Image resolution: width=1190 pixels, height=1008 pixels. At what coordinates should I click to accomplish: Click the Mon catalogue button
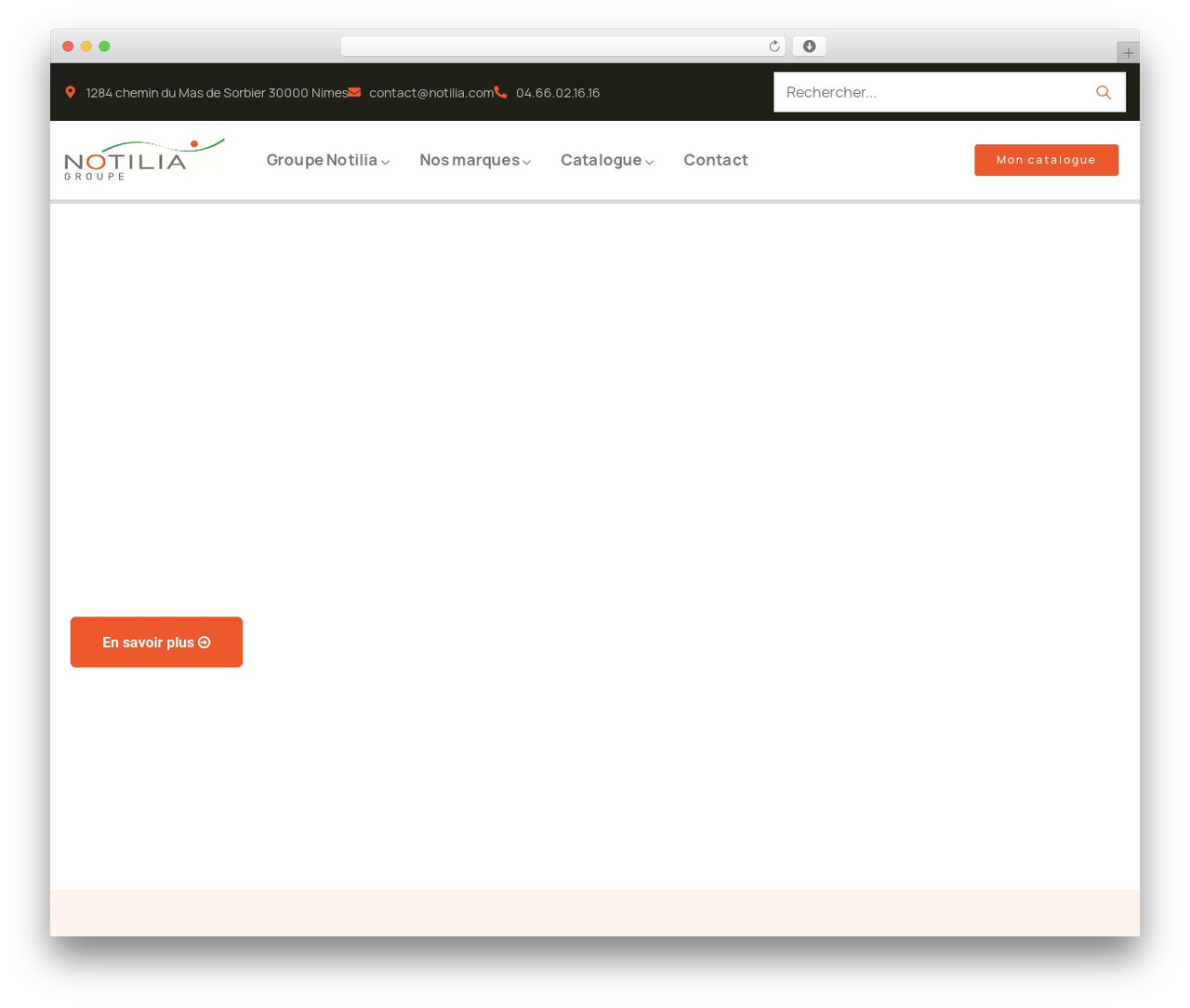point(1046,160)
